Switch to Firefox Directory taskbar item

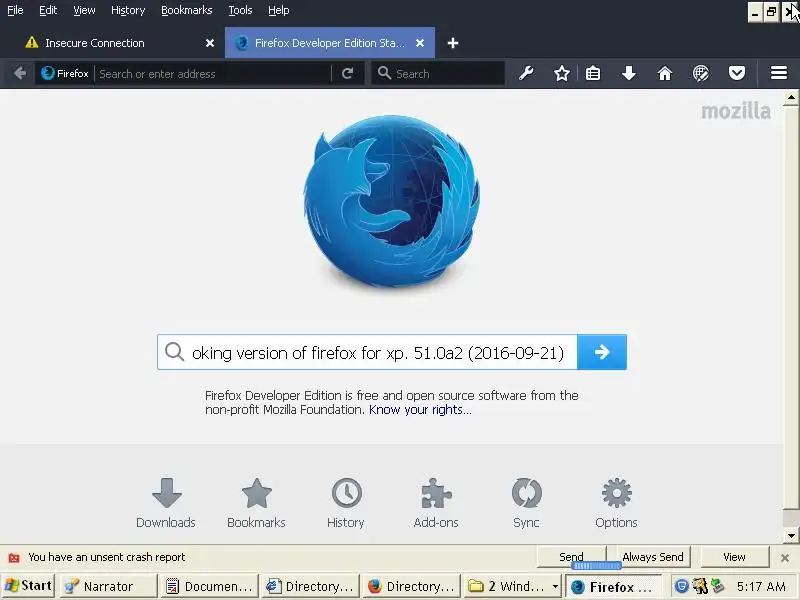412,586
